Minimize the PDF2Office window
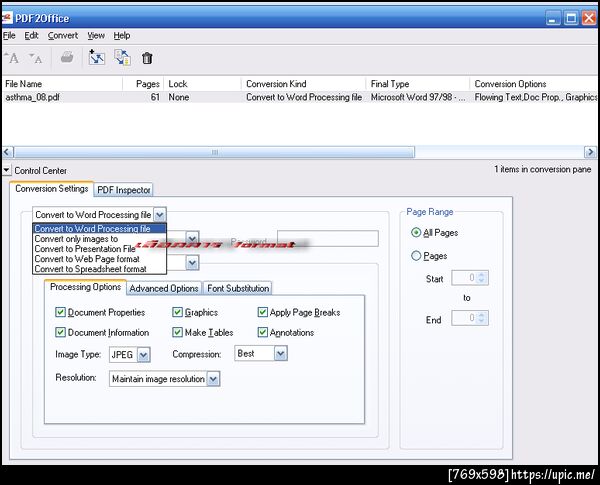Screen dimensions: 600x485 553,18
